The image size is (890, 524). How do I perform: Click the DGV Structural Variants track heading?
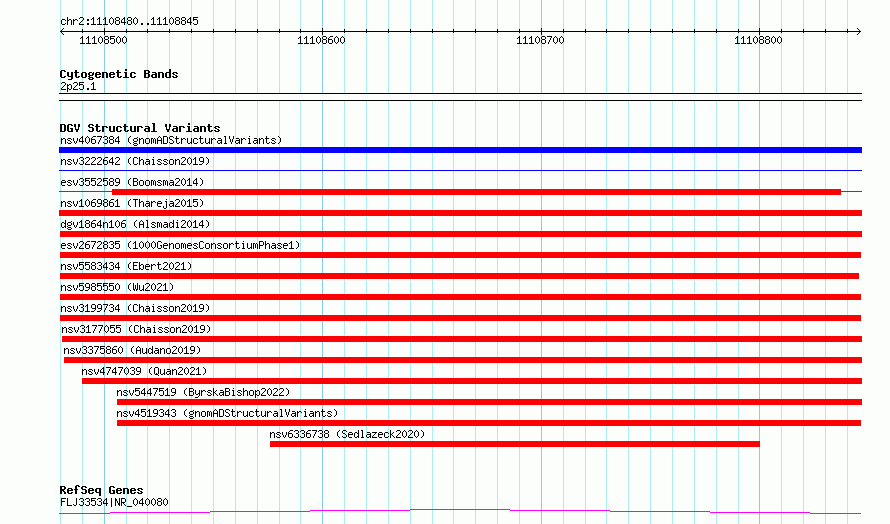(x=140, y=128)
